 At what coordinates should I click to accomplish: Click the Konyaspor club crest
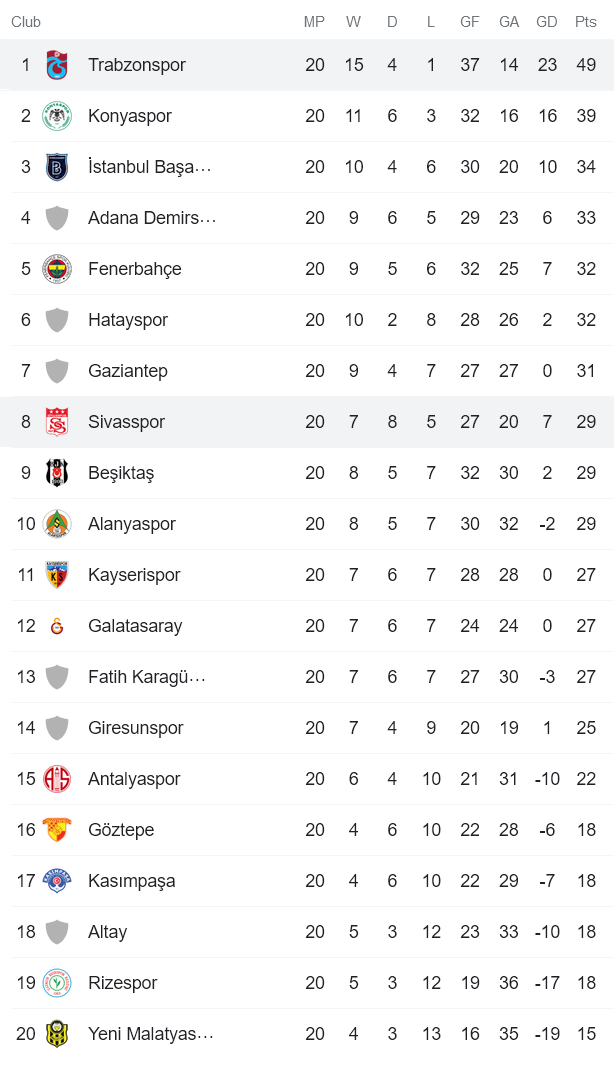57,114
